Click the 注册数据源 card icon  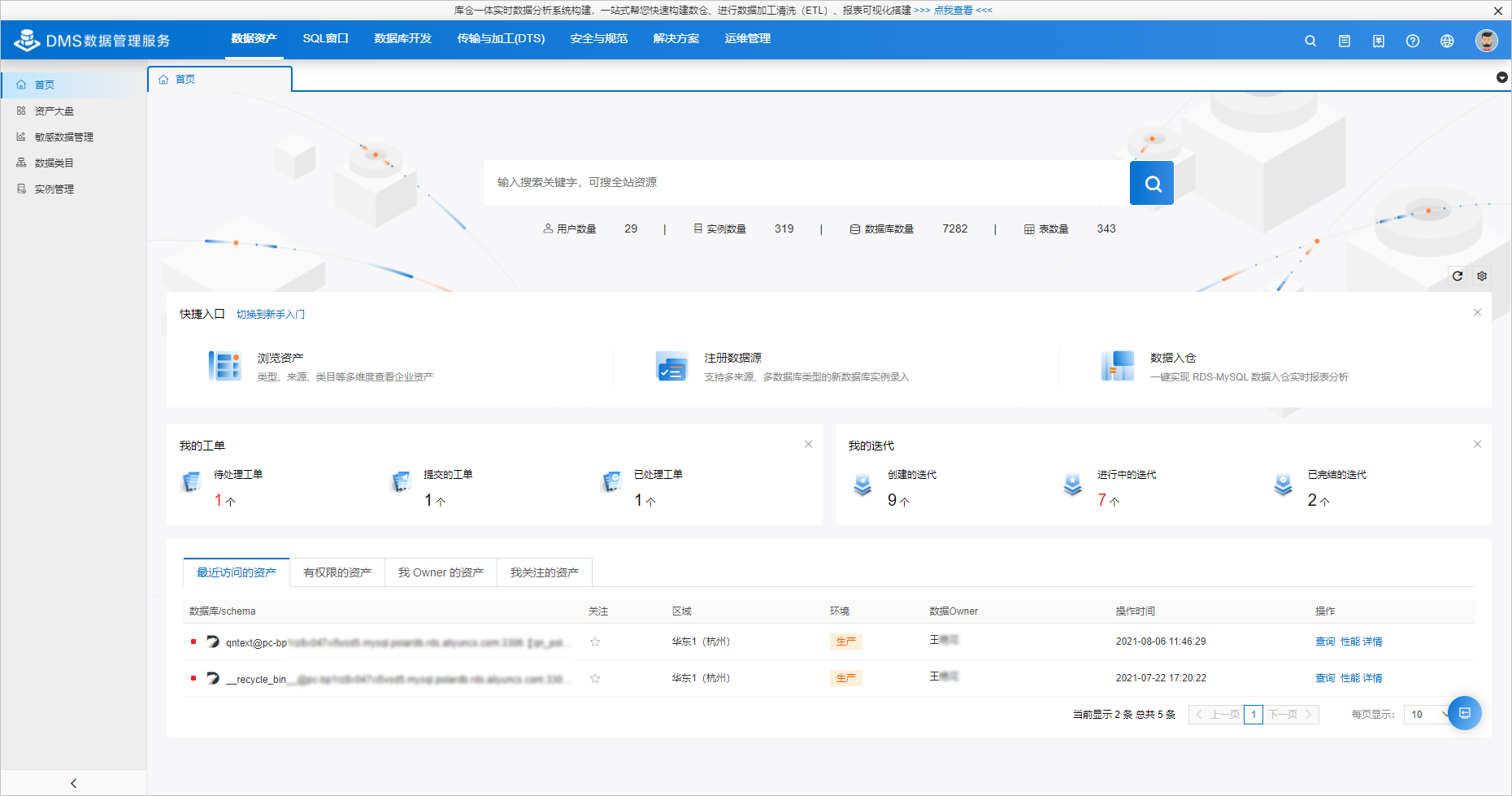point(672,366)
